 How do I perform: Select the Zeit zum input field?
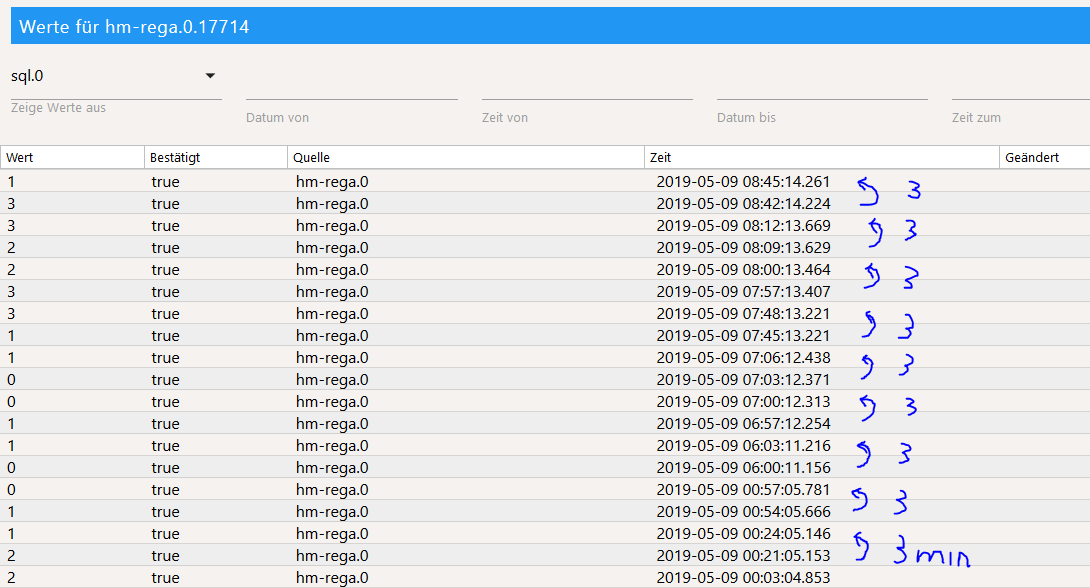(1020, 89)
